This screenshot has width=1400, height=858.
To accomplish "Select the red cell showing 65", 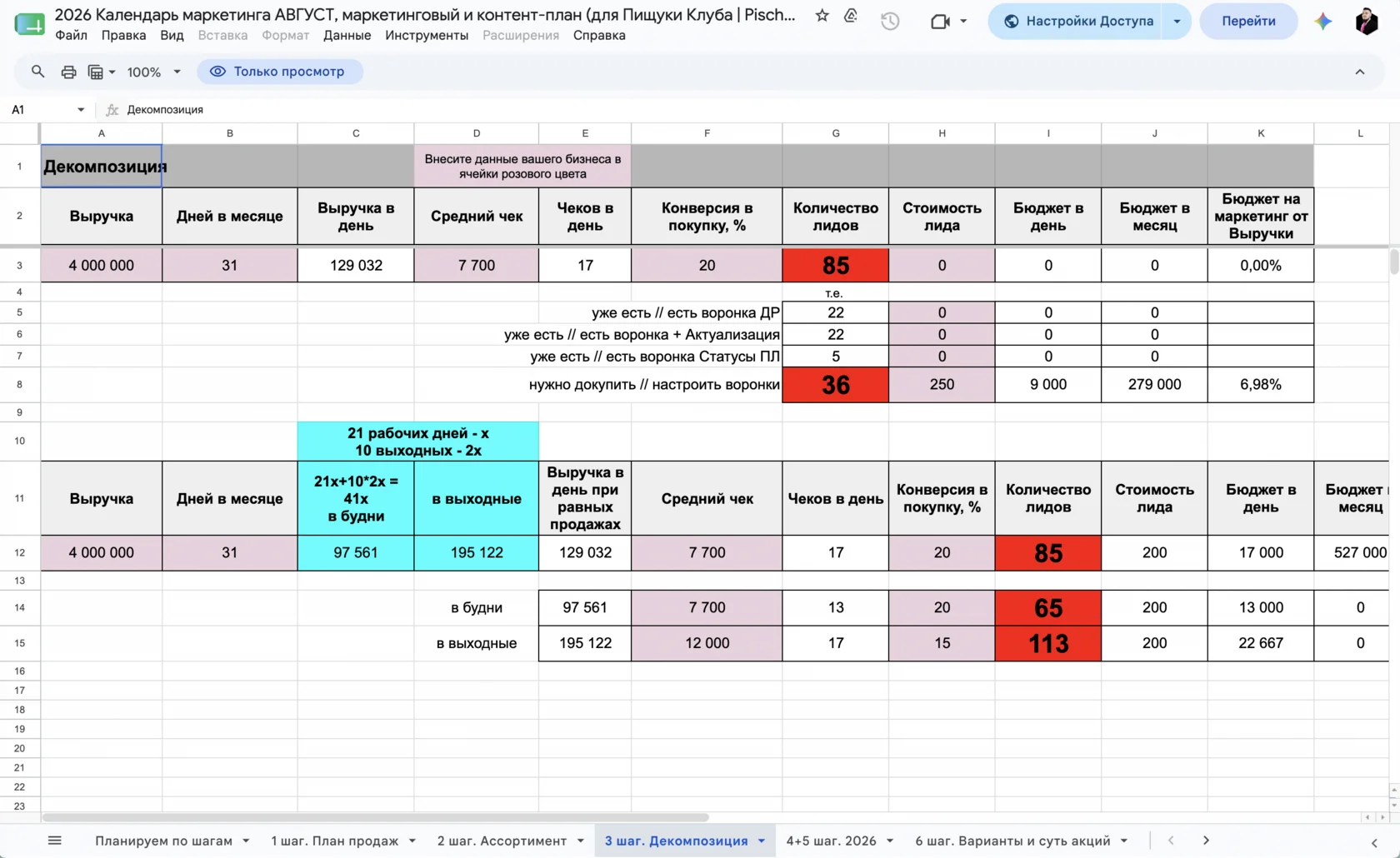I will pos(1048,608).
